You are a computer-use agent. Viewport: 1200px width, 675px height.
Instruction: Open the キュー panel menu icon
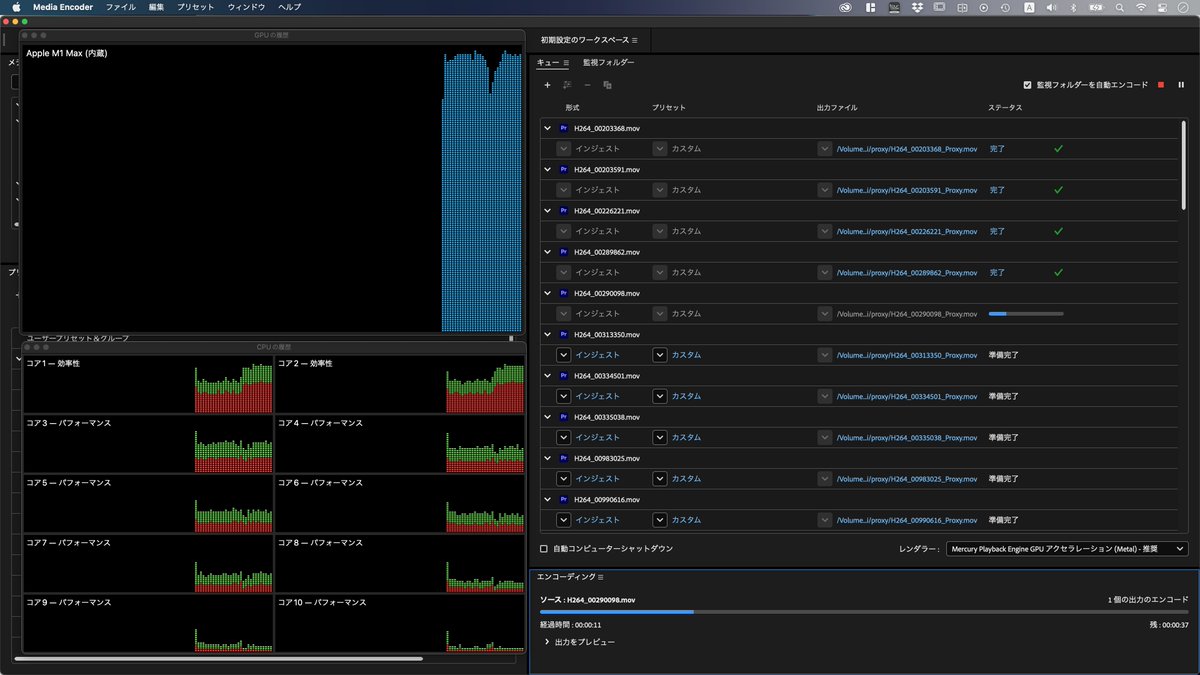566,62
